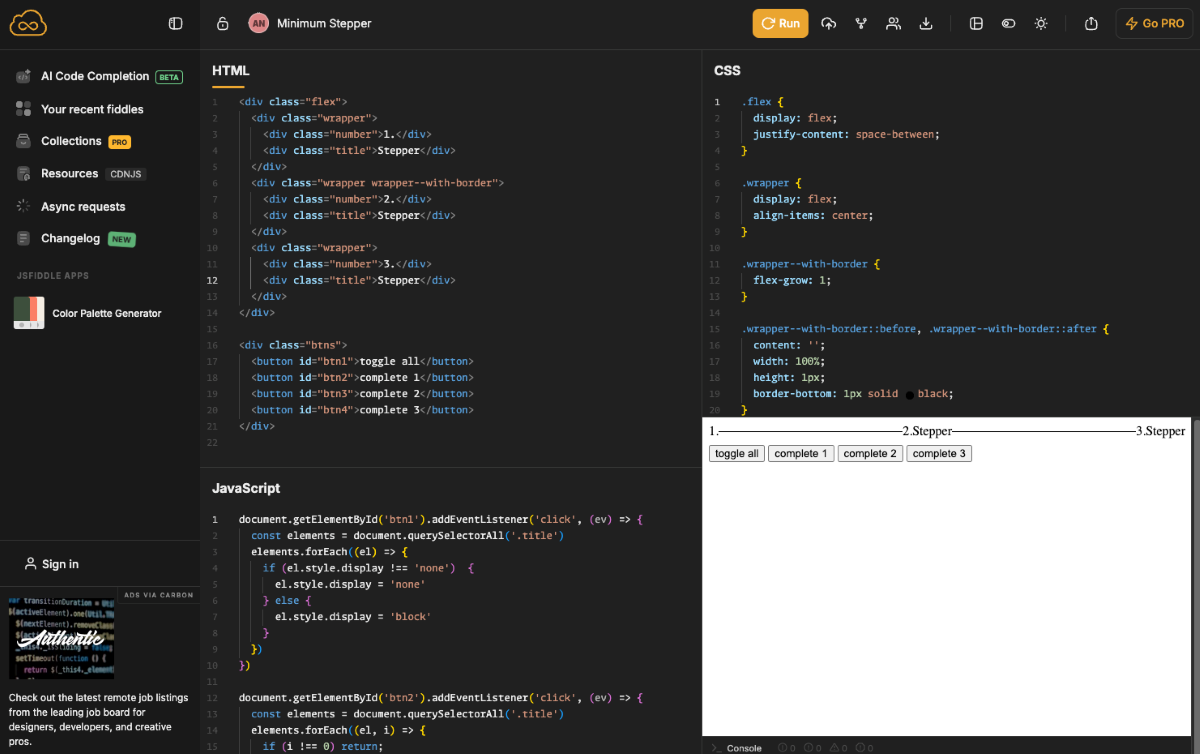The image size is (1200, 754).
Task: Download the fiddle via the download icon
Action: (x=925, y=23)
